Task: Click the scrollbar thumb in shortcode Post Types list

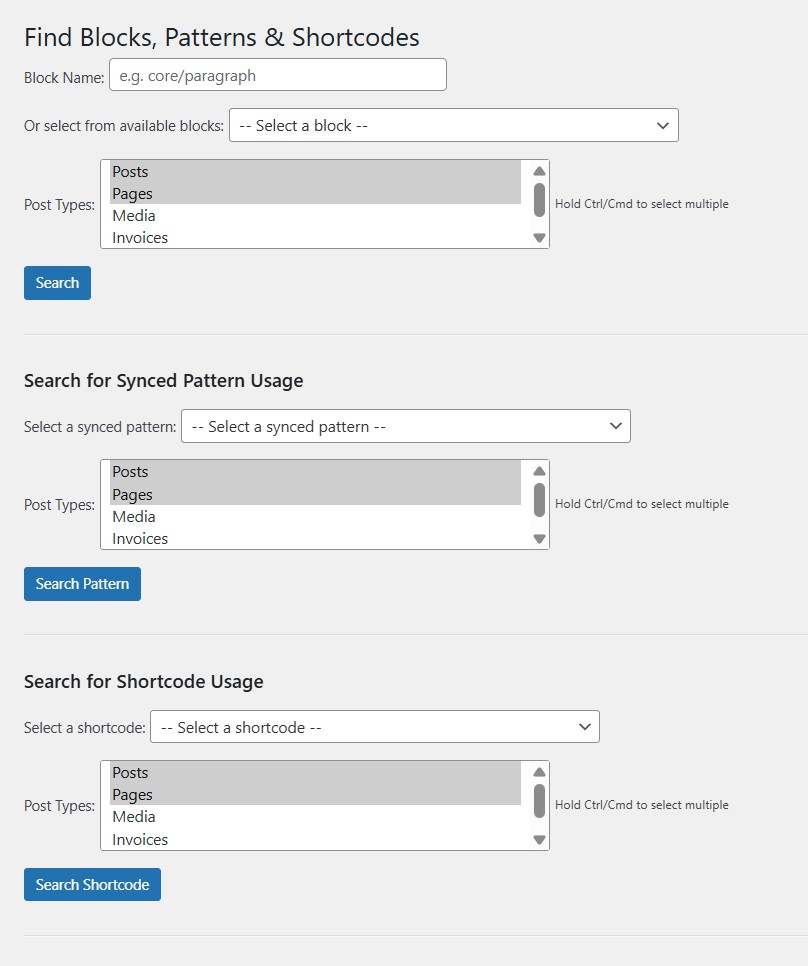Action: pyautogui.click(x=539, y=800)
